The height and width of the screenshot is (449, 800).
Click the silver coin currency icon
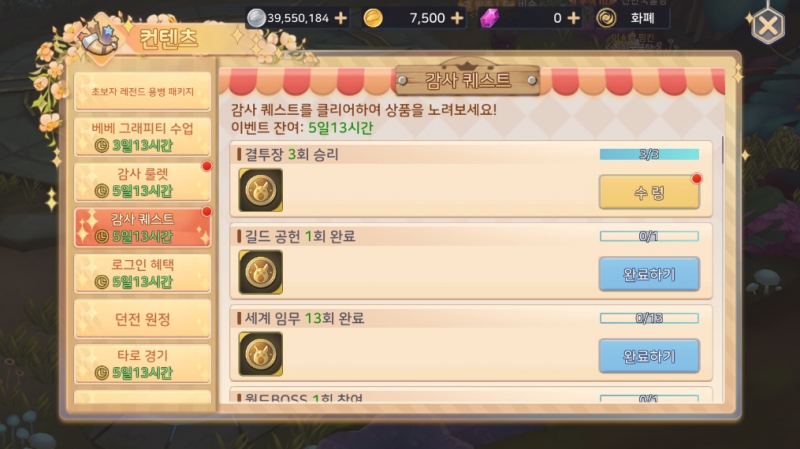tap(256, 18)
